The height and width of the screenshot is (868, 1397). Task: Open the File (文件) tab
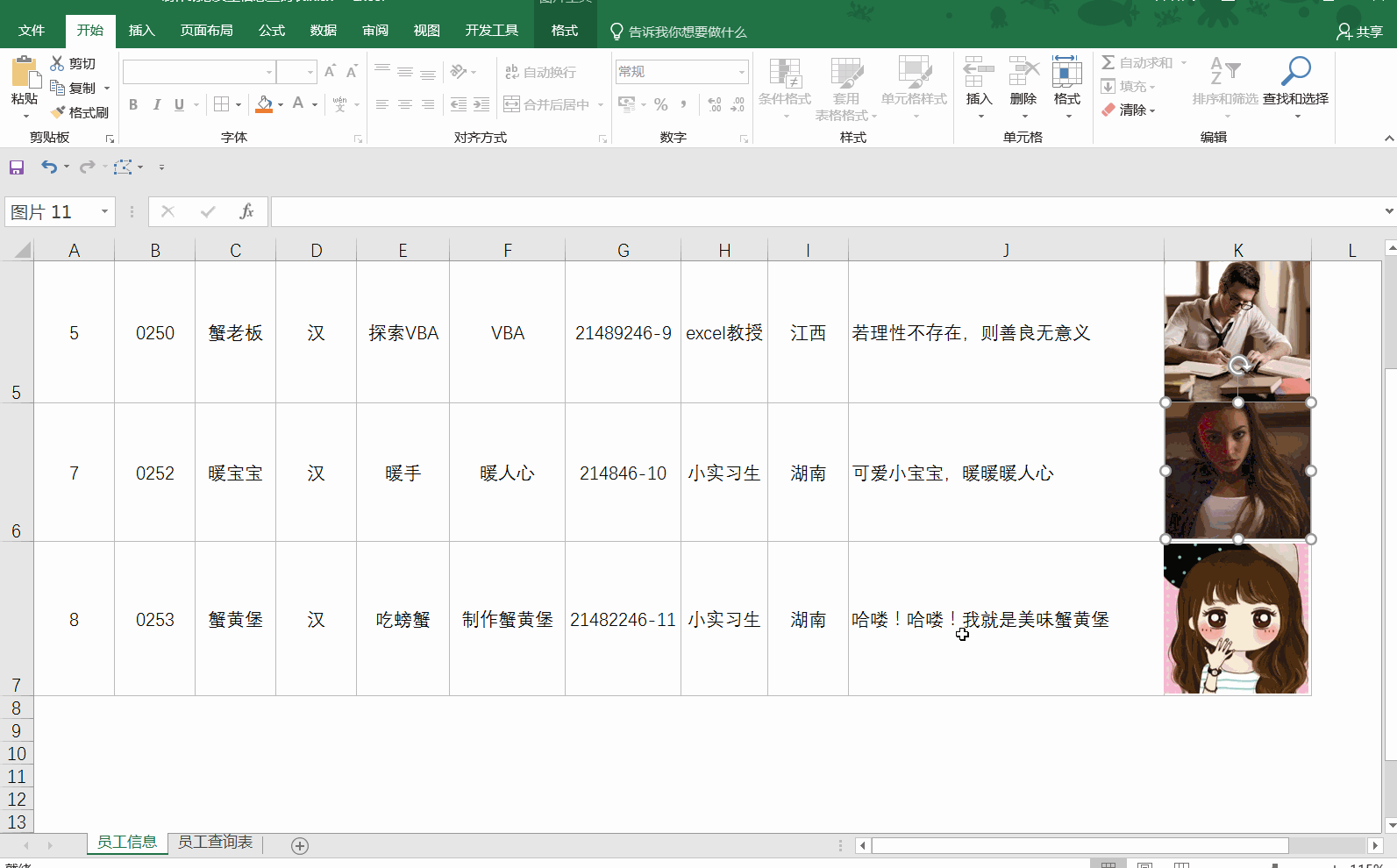[32, 31]
